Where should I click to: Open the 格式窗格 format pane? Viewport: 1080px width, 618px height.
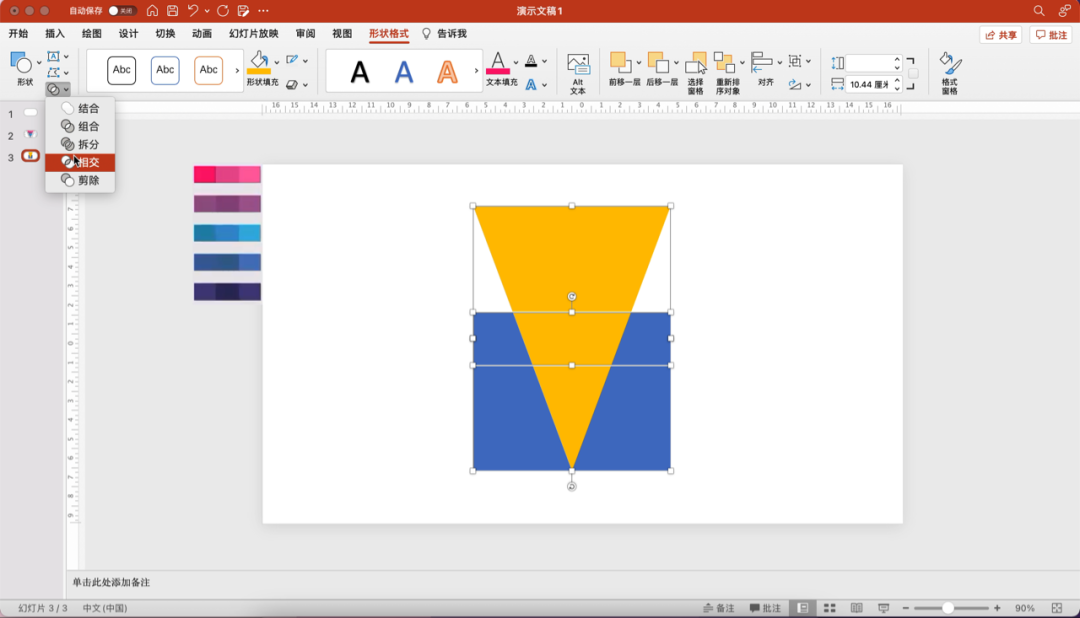(x=950, y=65)
